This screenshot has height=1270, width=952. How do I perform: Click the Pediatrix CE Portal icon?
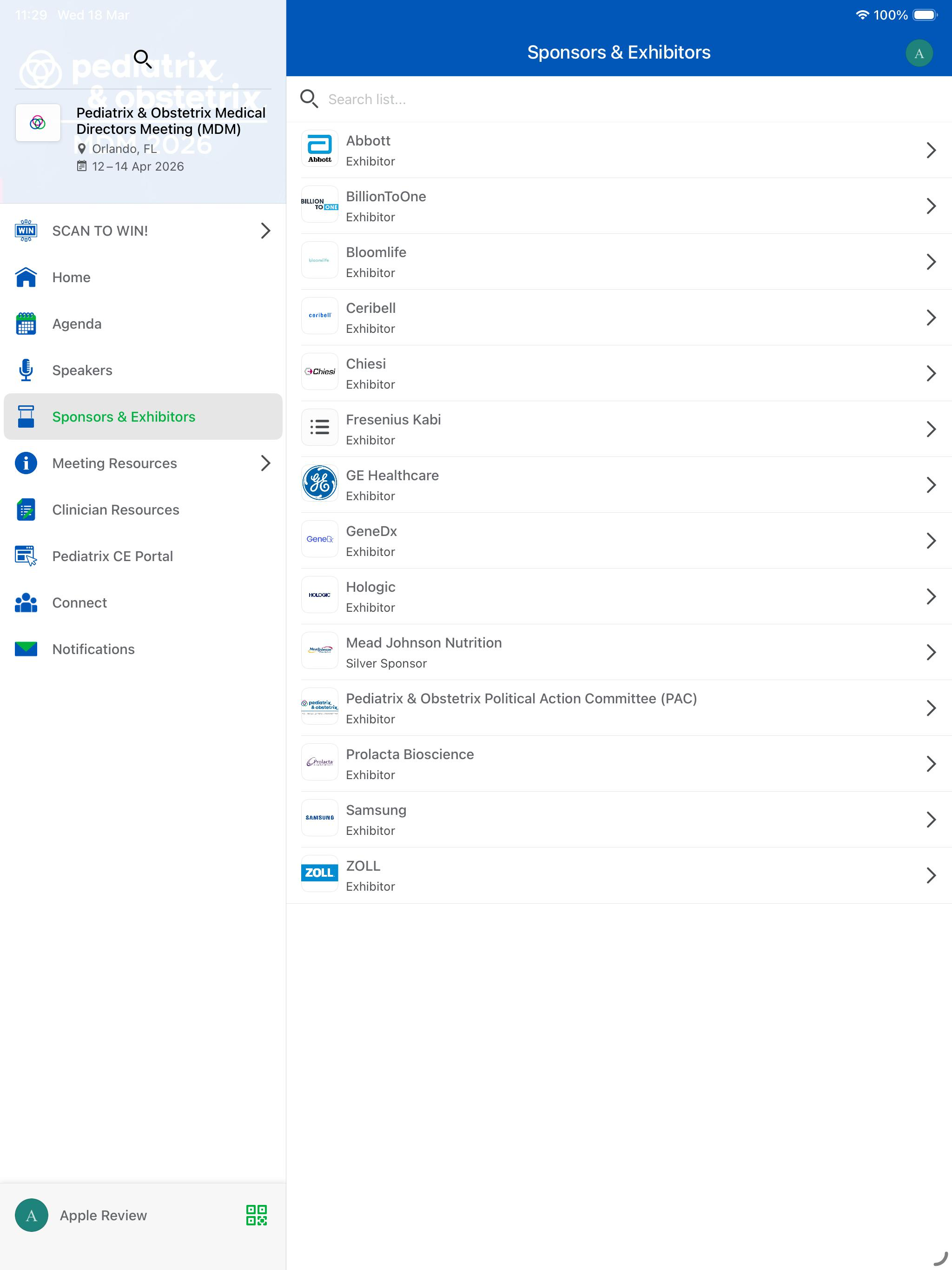[x=26, y=556]
